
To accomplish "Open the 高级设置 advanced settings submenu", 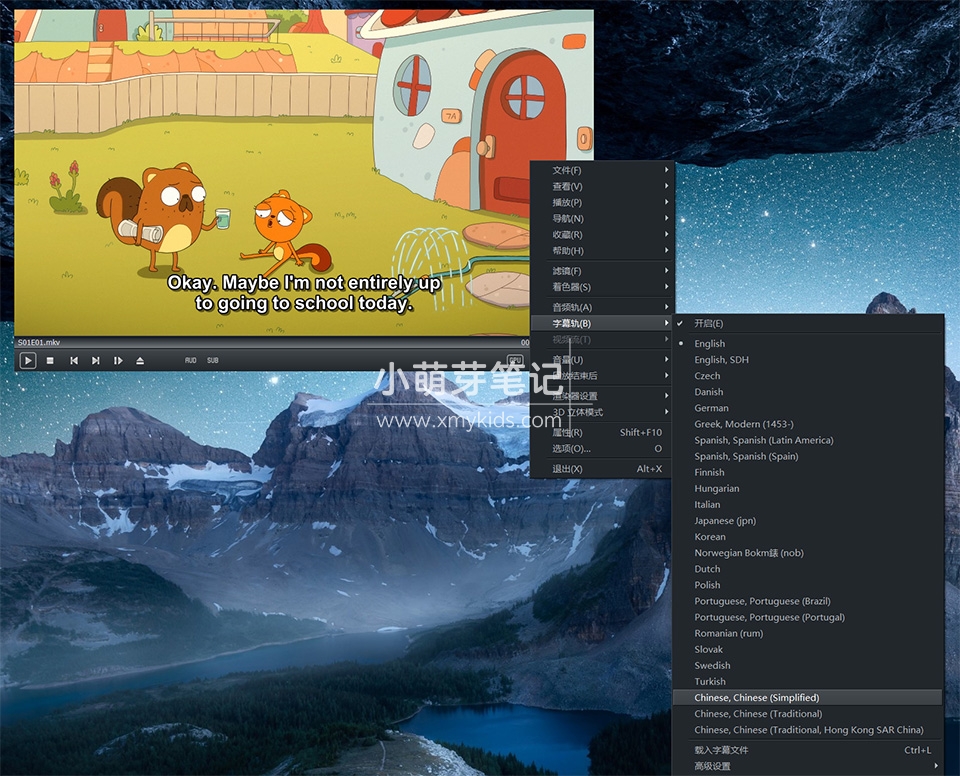I will 712,766.
